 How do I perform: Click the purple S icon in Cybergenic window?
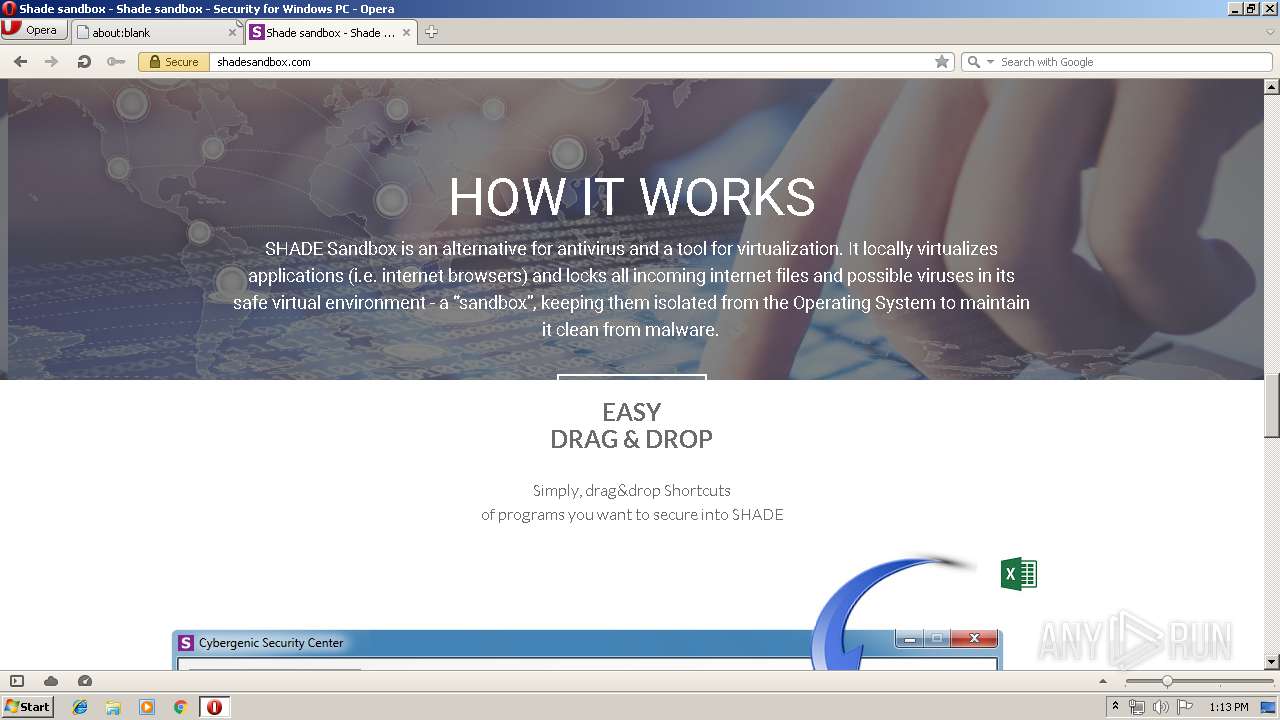pos(185,643)
